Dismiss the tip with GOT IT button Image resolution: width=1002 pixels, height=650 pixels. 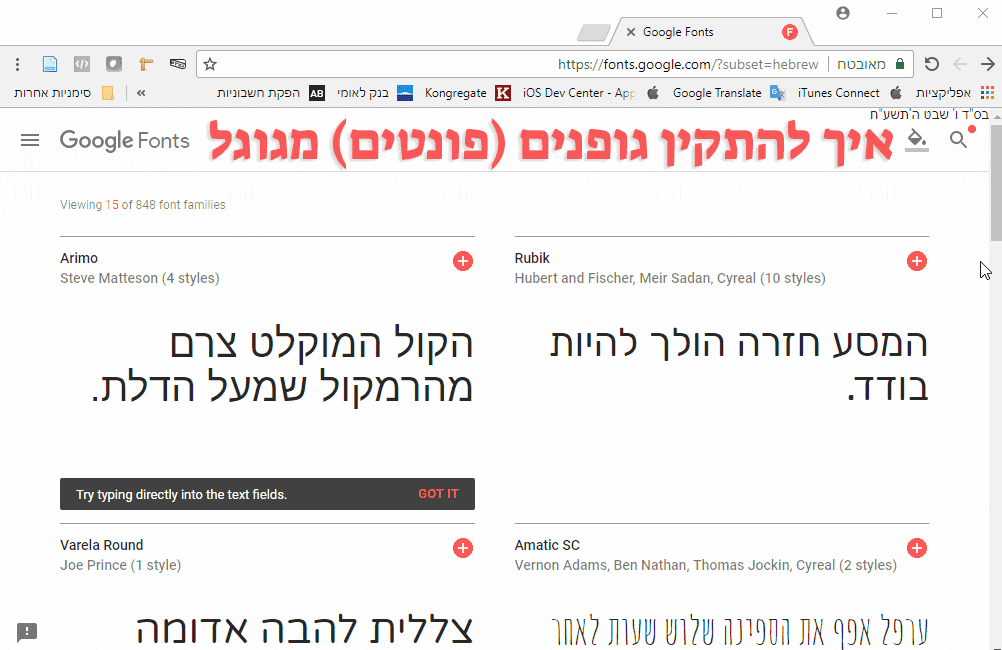(x=438, y=493)
